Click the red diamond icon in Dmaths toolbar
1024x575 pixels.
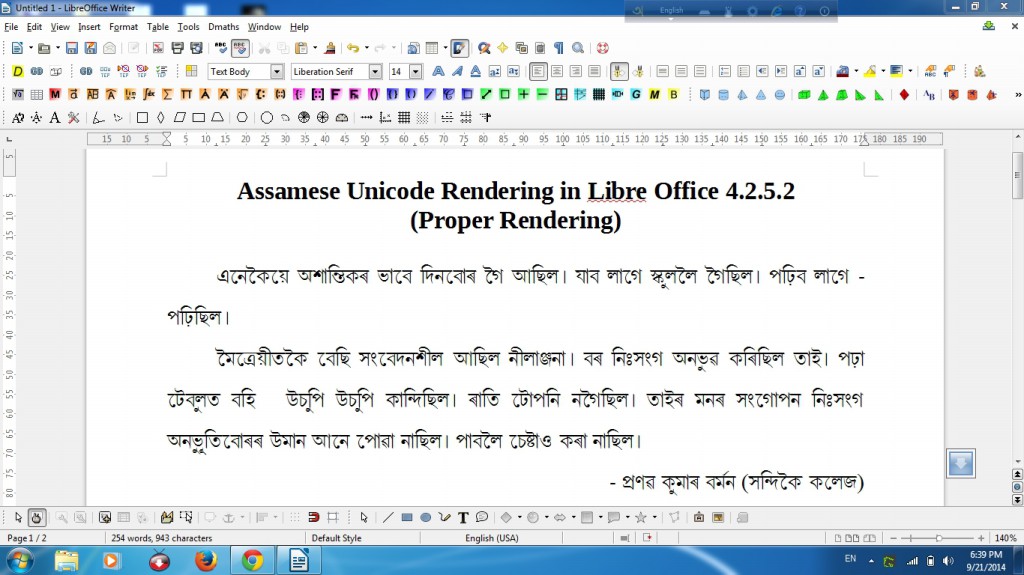tap(904, 95)
